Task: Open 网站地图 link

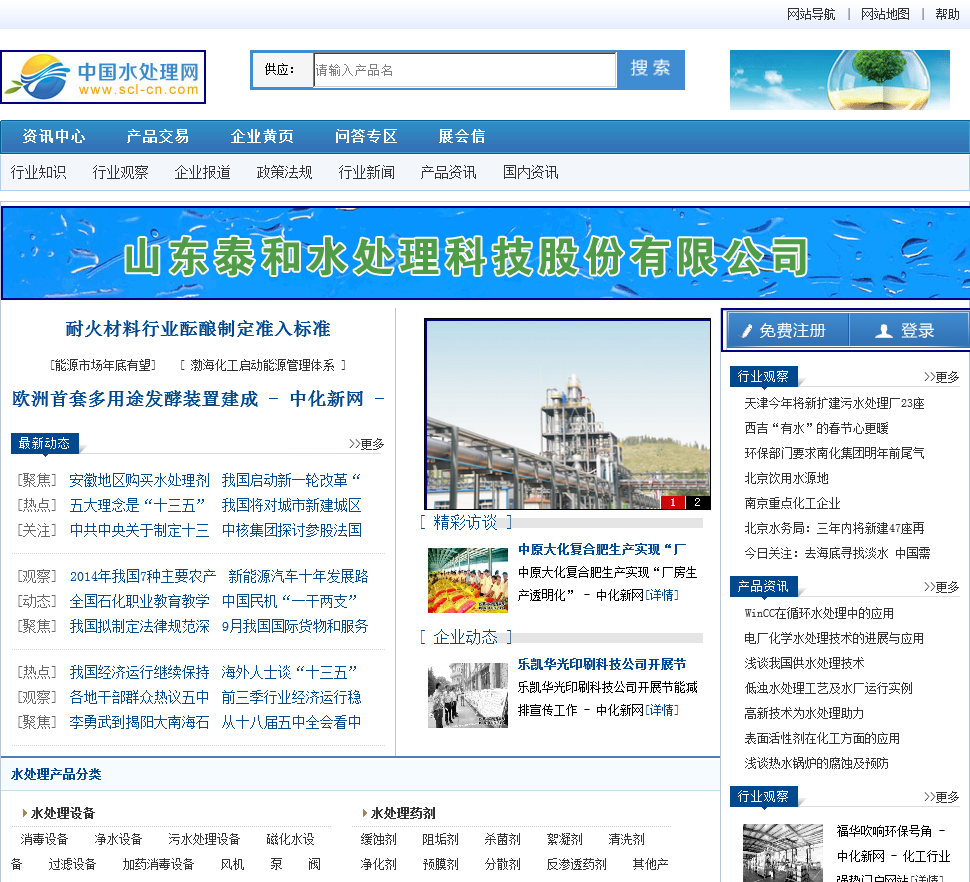Action: 885,14
